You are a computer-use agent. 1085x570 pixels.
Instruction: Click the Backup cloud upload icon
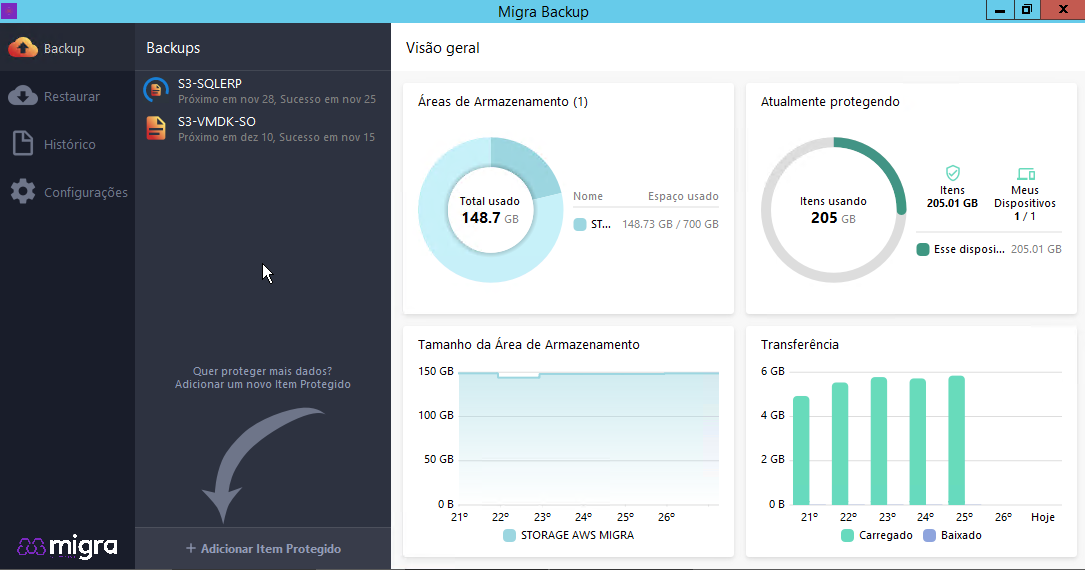[22, 48]
